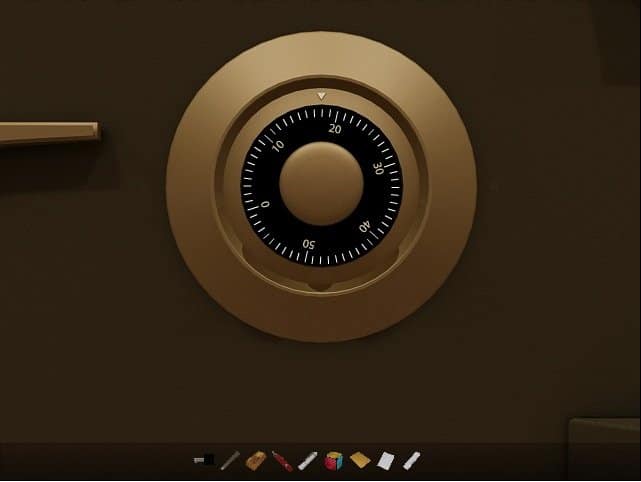Image resolution: width=641 pixels, height=482 pixels.
Task: Click the number 20 on the dial
Action: click(x=334, y=129)
